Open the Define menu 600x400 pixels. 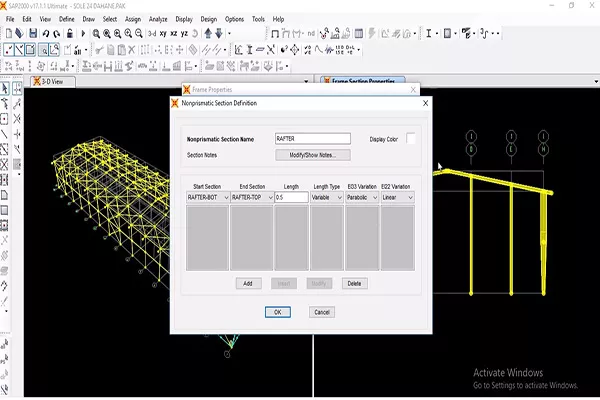pos(66,19)
